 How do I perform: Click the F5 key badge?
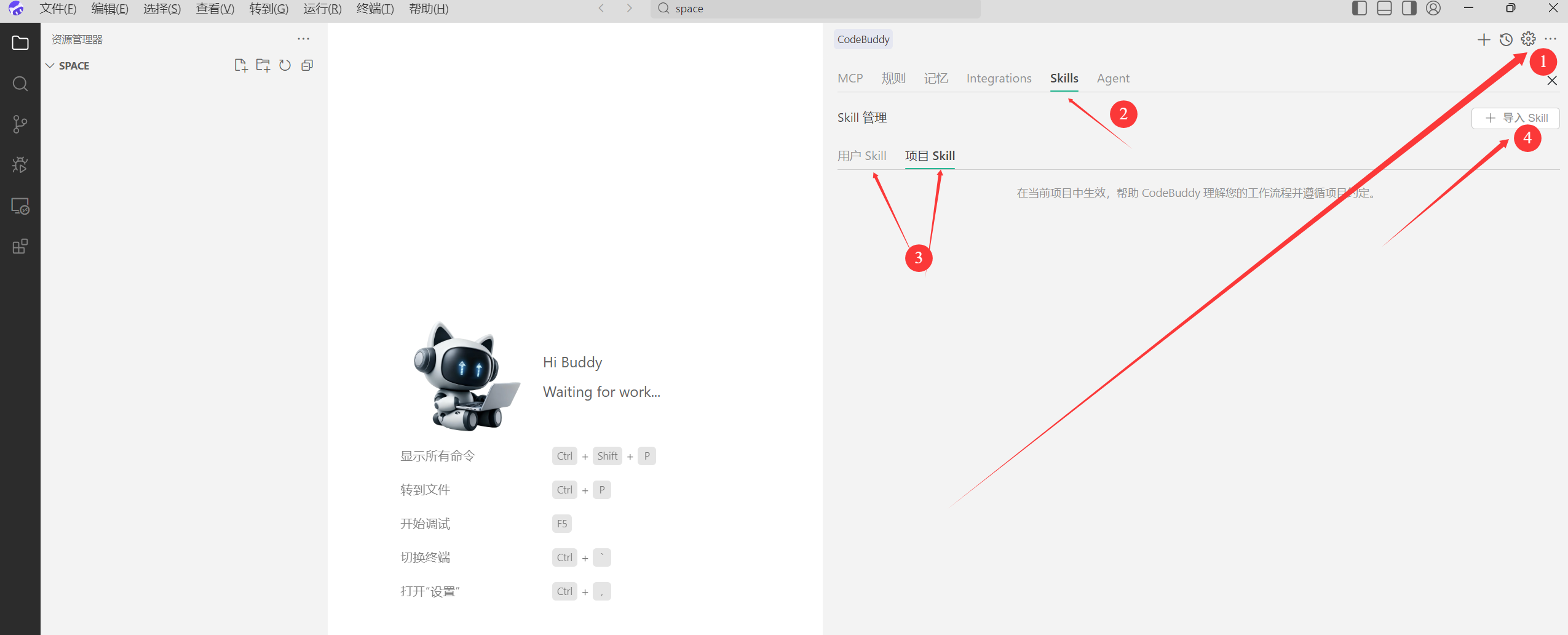[562, 524]
